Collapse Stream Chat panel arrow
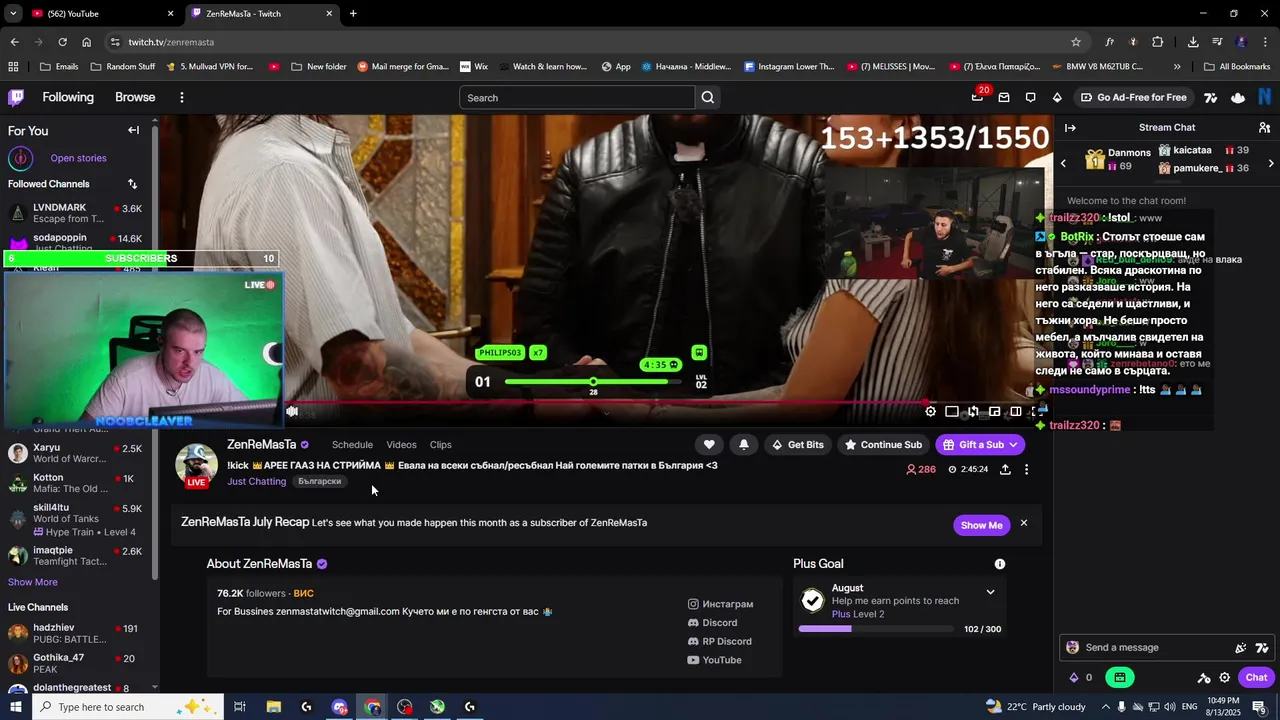1280x720 pixels. point(1070,127)
